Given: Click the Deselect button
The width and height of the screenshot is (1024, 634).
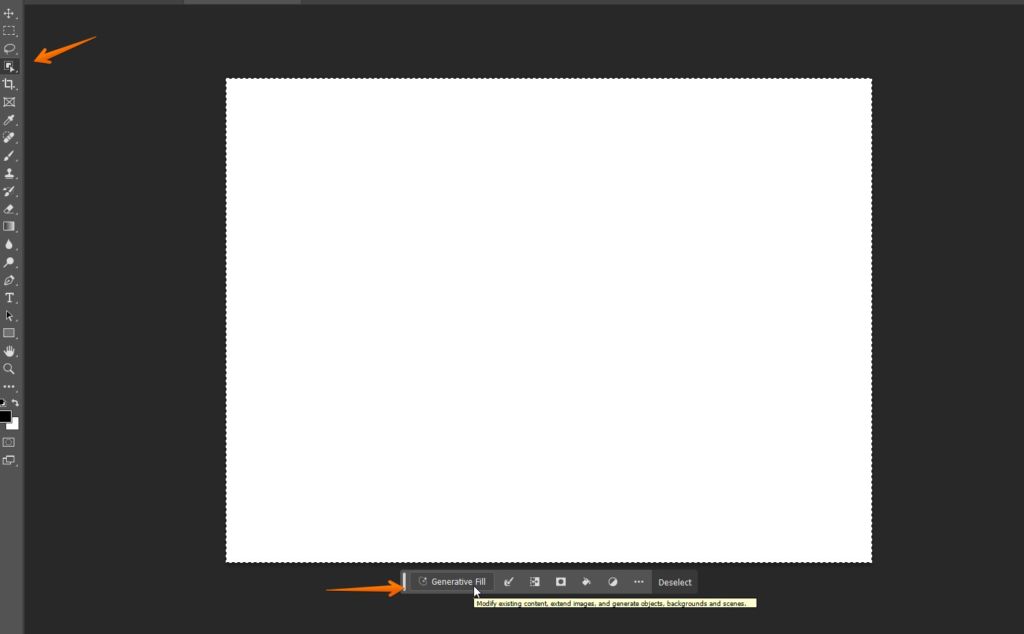Looking at the screenshot, I should (675, 582).
